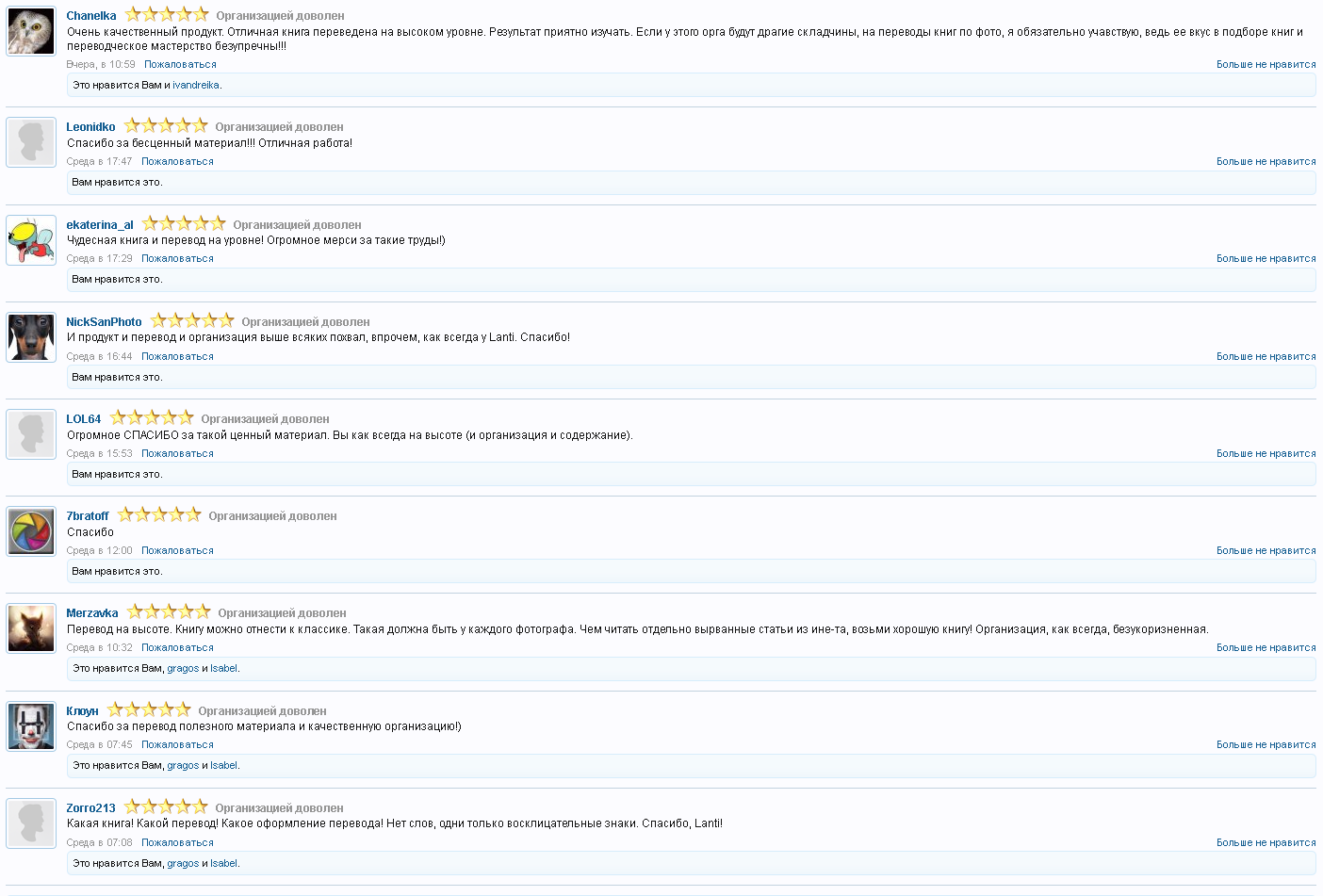Report Leonidko's review with "Пожаловаться"
The image size is (1323, 896).
pos(177,162)
